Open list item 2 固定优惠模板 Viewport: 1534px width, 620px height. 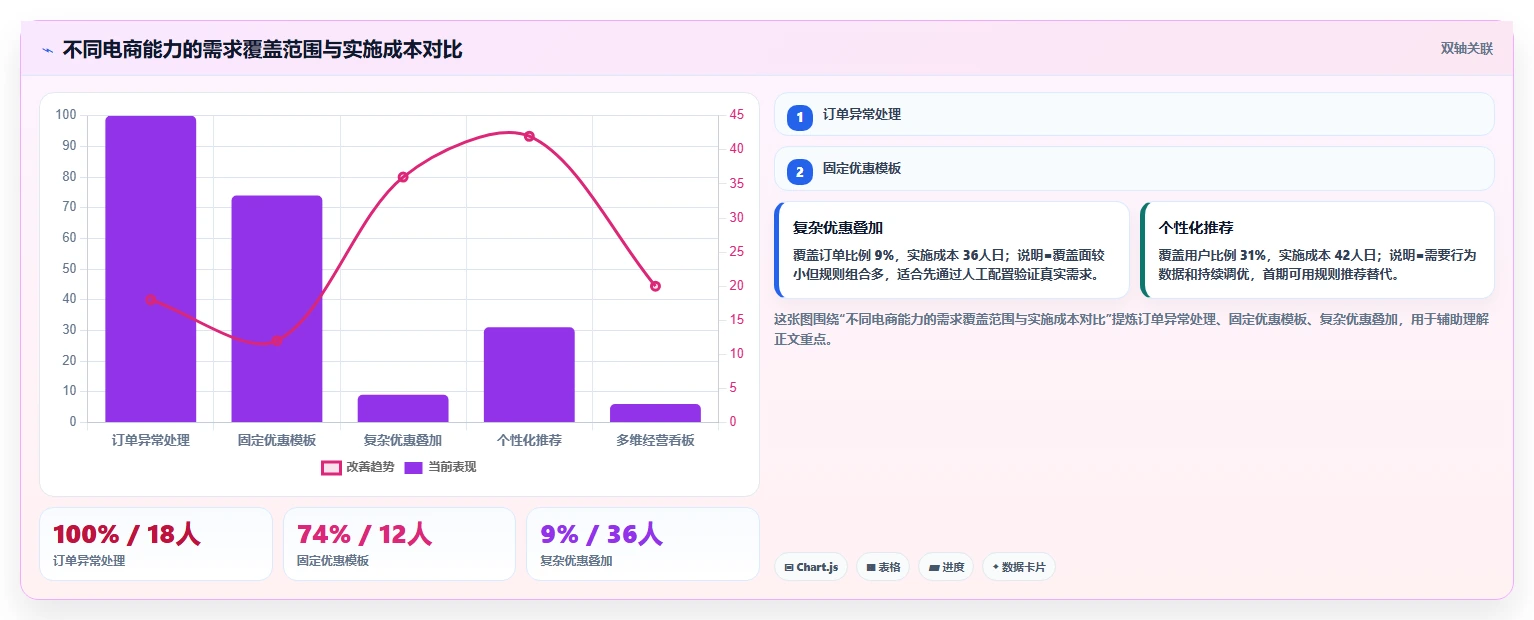tap(1134, 168)
